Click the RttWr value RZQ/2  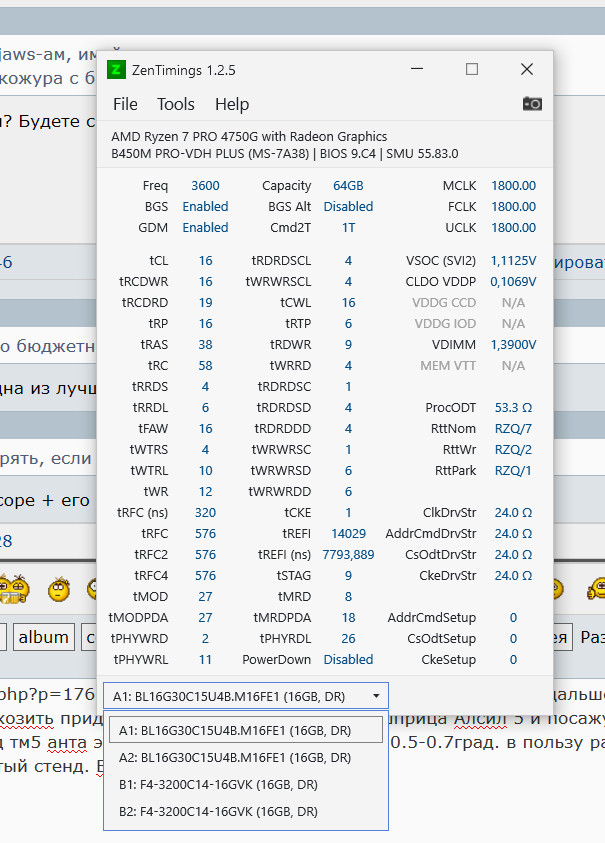(x=514, y=449)
